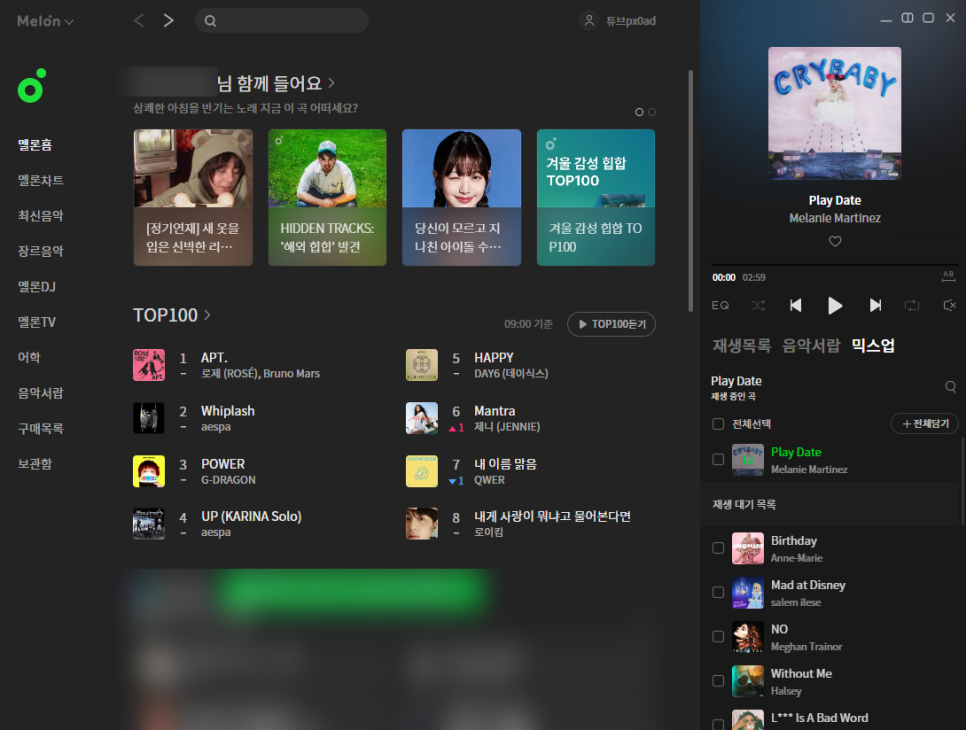
Task: Open 장르음악 in the sidebar
Action: click(41, 251)
